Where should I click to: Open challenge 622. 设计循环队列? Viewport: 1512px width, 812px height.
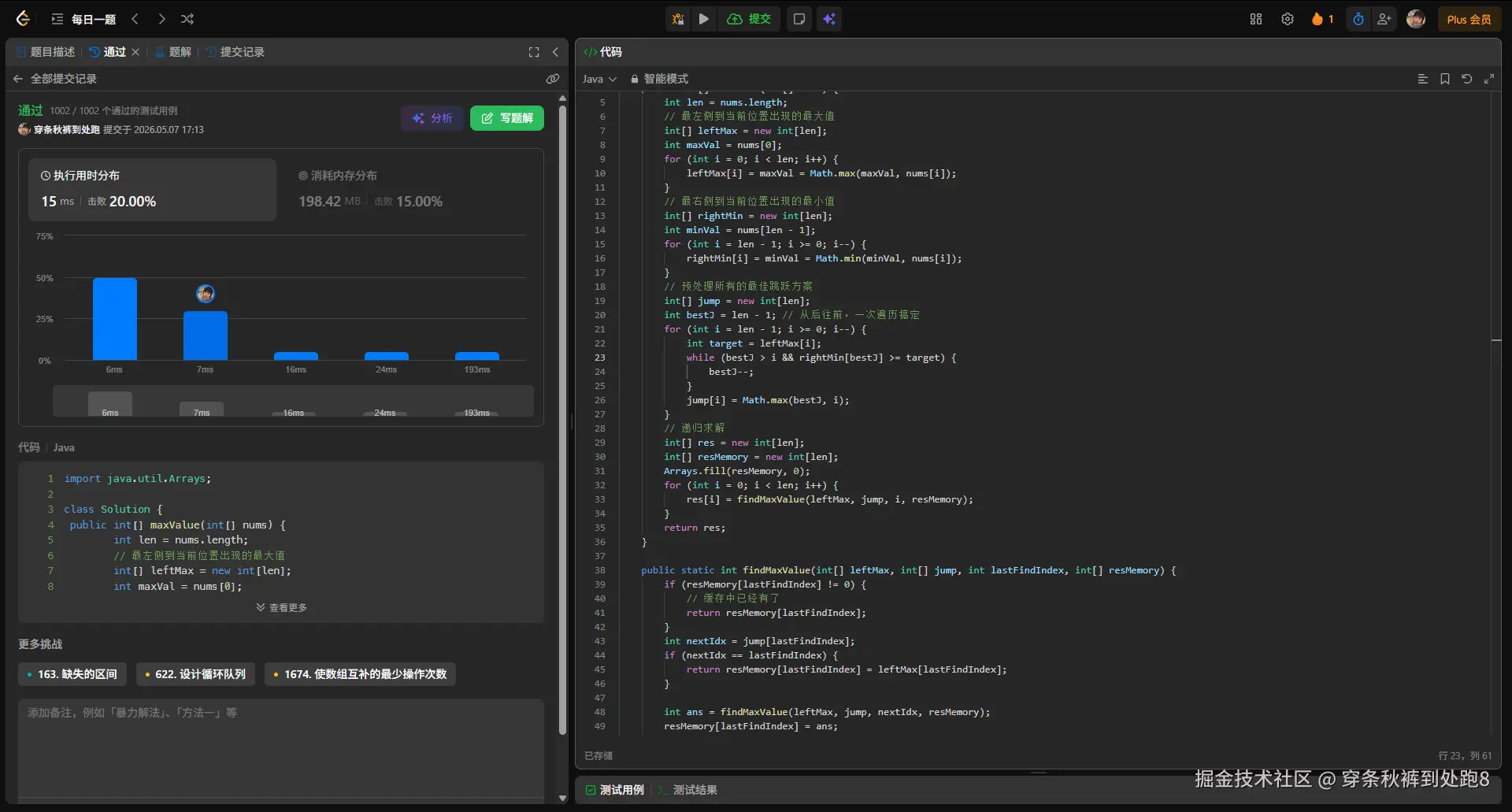tap(195, 674)
